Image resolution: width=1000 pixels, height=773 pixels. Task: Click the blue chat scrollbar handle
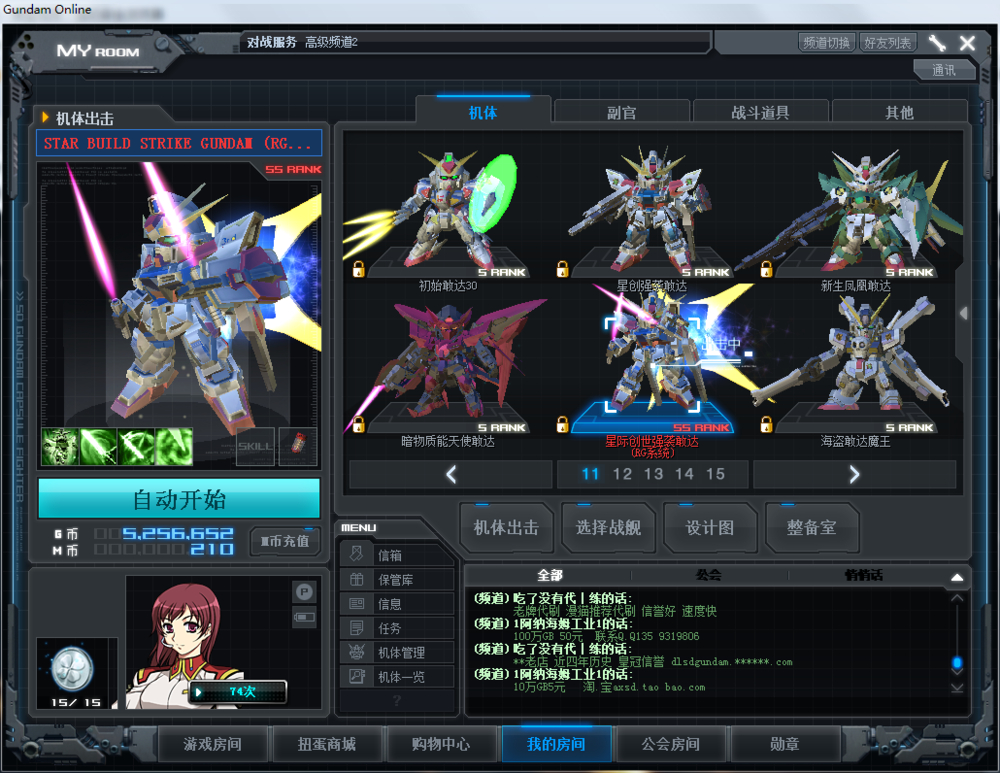pos(957,663)
